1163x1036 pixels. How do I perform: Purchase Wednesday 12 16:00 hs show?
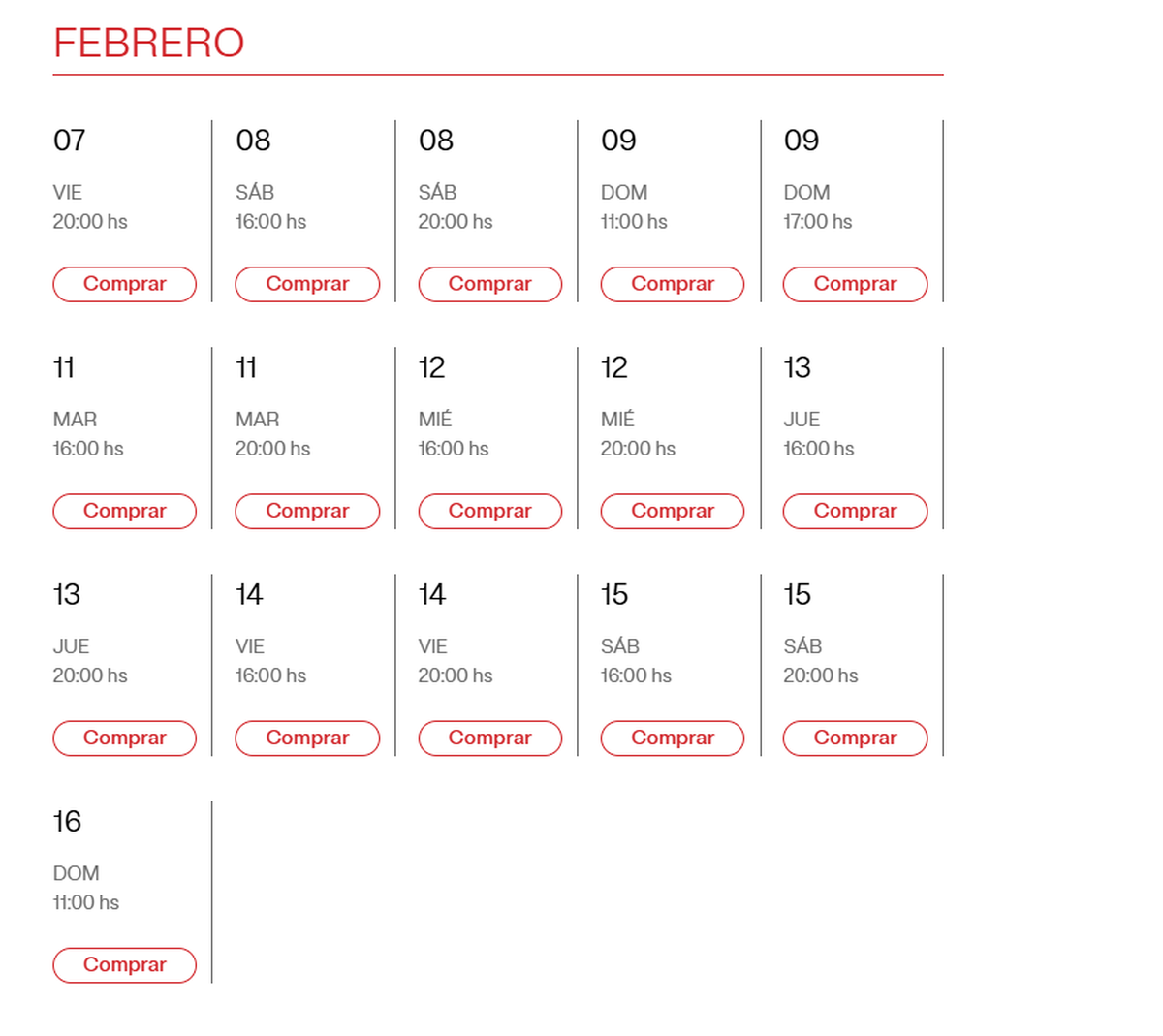(x=489, y=511)
